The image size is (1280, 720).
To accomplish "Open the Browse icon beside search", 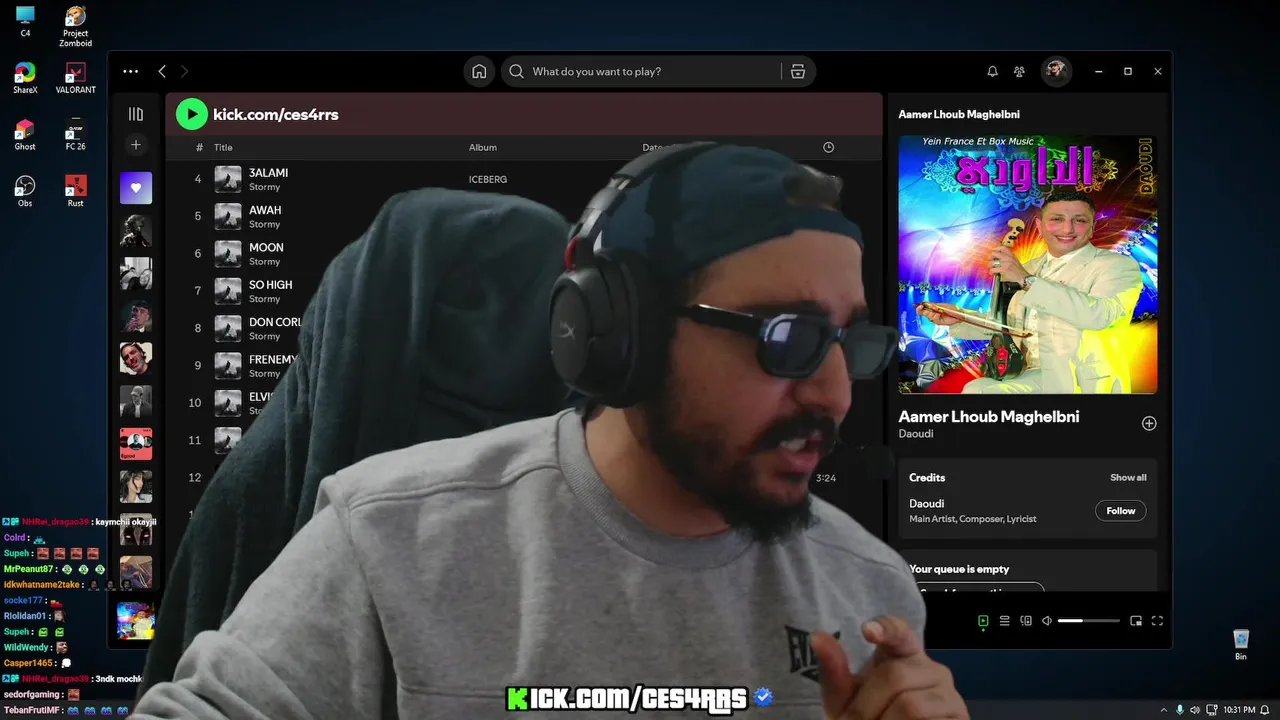I will pyautogui.click(x=797, y=72).
